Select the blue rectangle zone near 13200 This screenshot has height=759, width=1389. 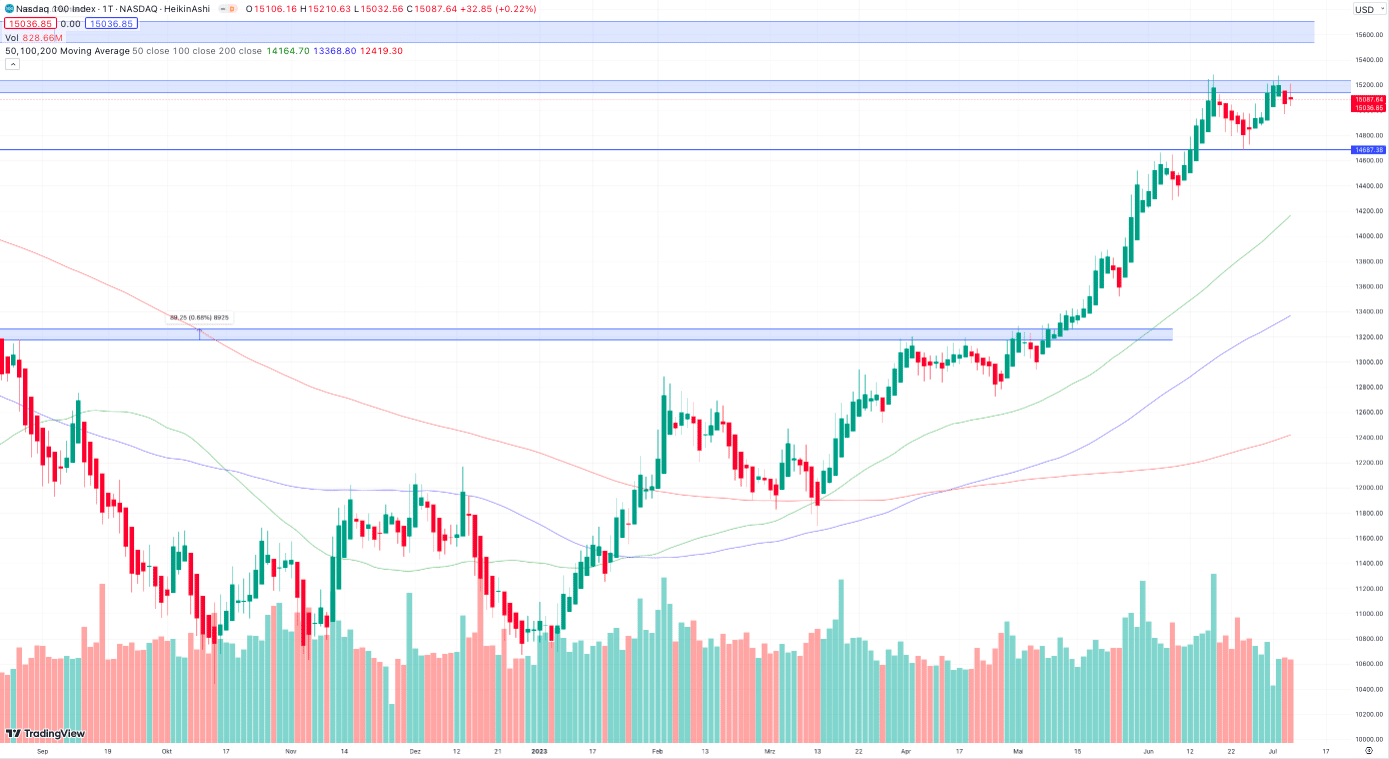tap(586, 334)
